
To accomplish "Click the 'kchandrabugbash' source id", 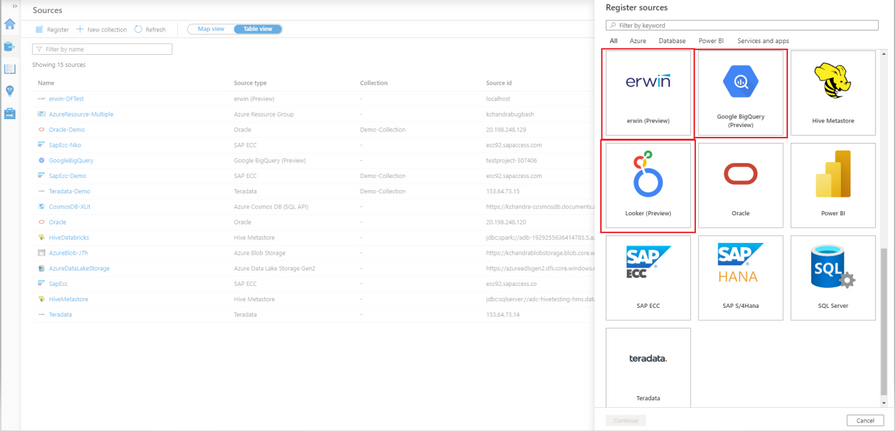I will (509, 114).
